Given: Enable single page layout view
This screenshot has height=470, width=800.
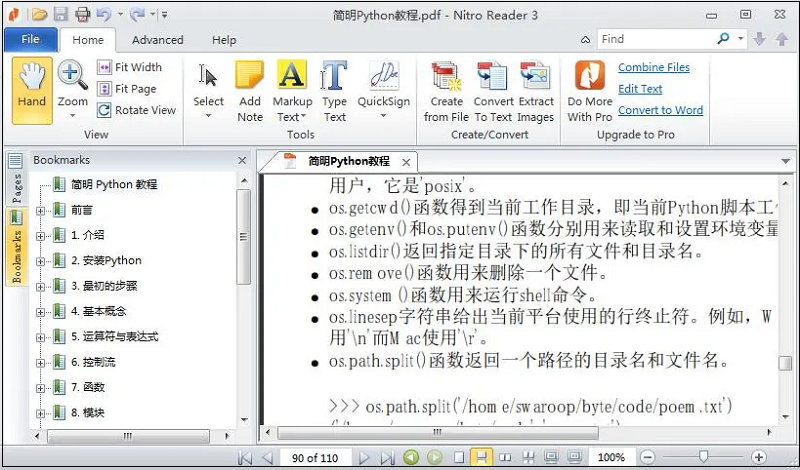Looking at the screenshot, I should (x=459, y=457).
